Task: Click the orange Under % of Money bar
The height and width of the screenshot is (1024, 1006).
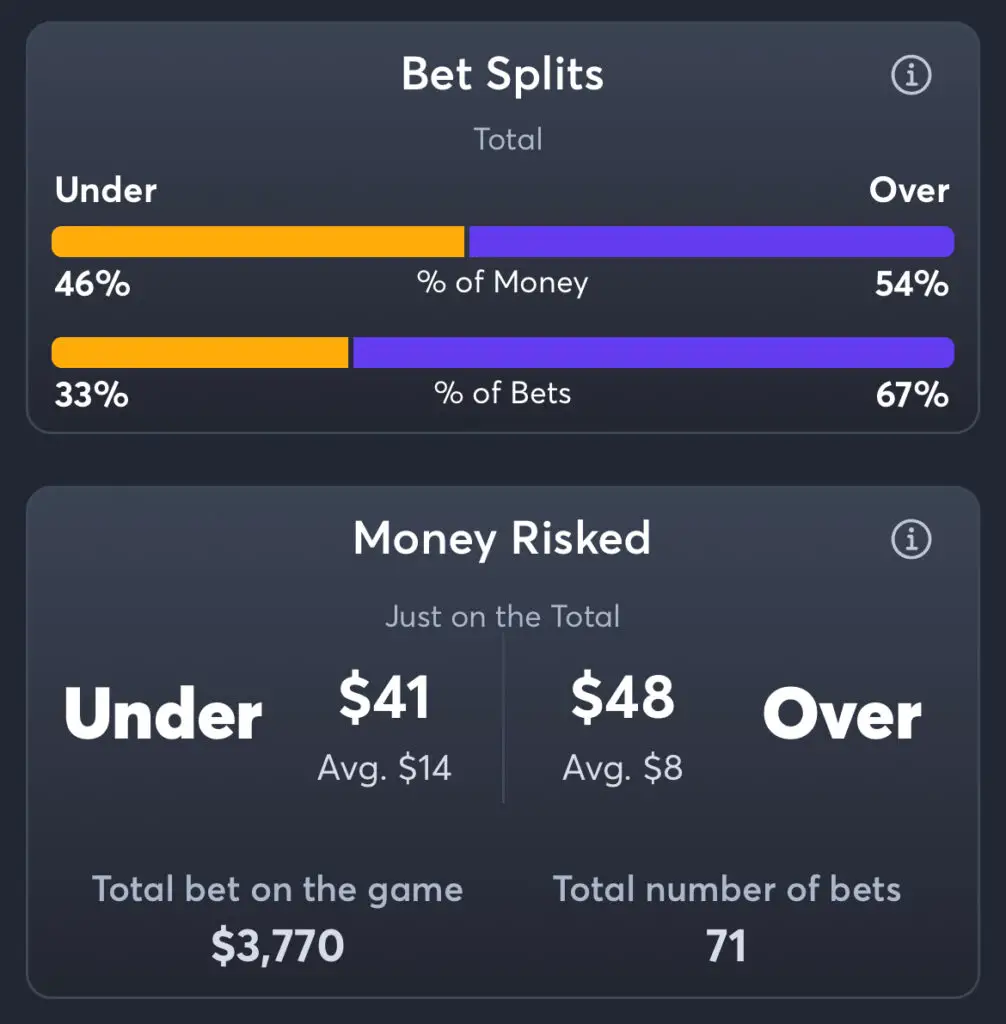Action: (x=258, y=242)
